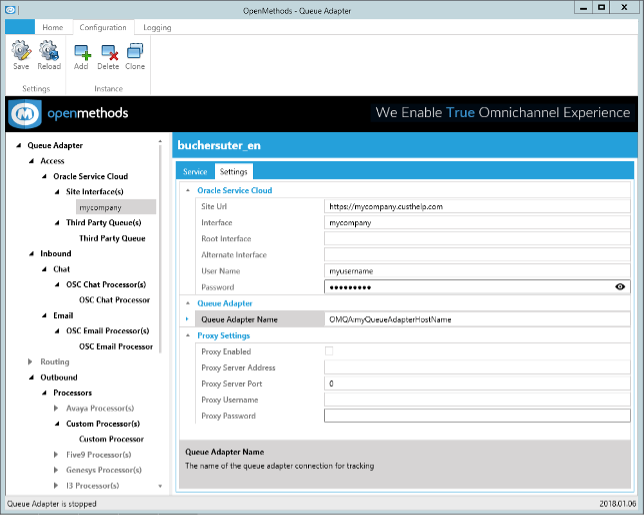Click the 'Queue Adapter Name' row label
Viewport: 644px width, 516px height.
(239, 320)
